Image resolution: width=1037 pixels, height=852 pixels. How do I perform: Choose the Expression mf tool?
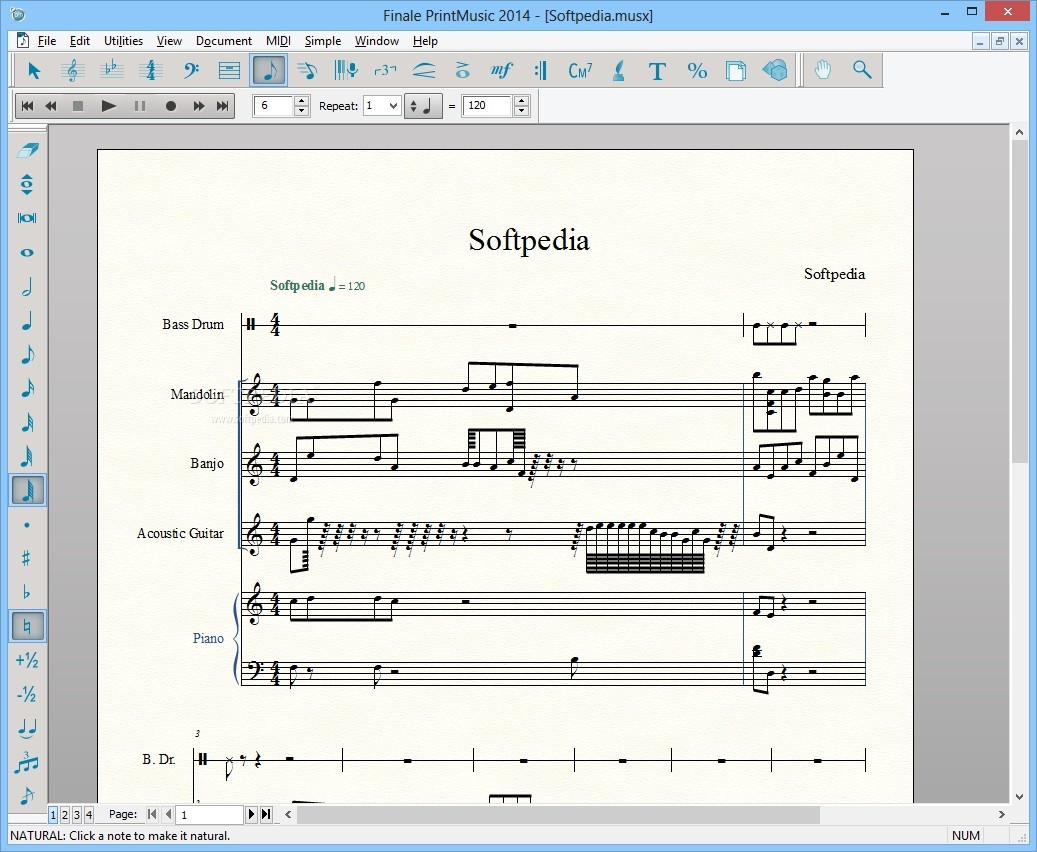click(x=501, y=70)
